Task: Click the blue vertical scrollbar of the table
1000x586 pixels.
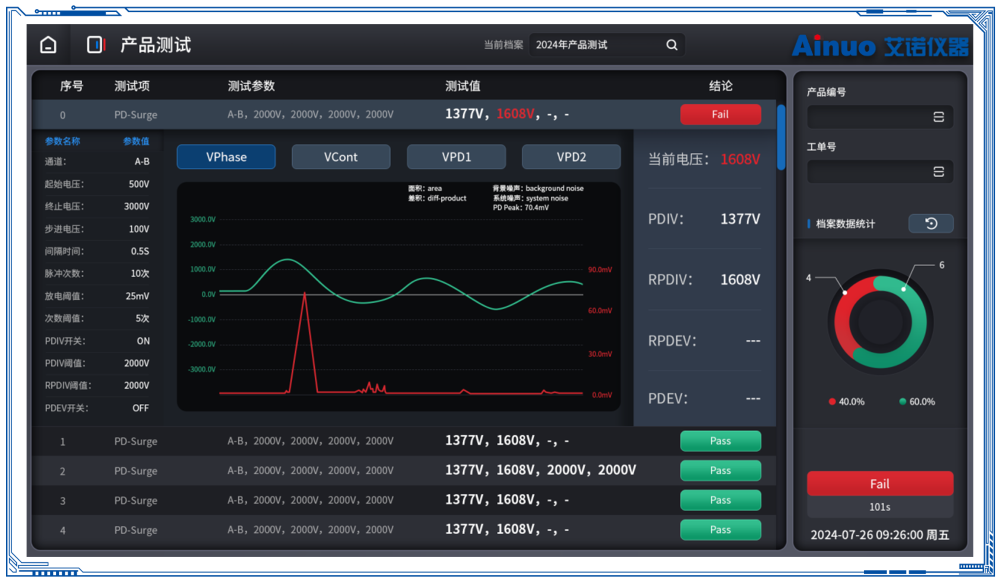Action: (x=781, y=125)
